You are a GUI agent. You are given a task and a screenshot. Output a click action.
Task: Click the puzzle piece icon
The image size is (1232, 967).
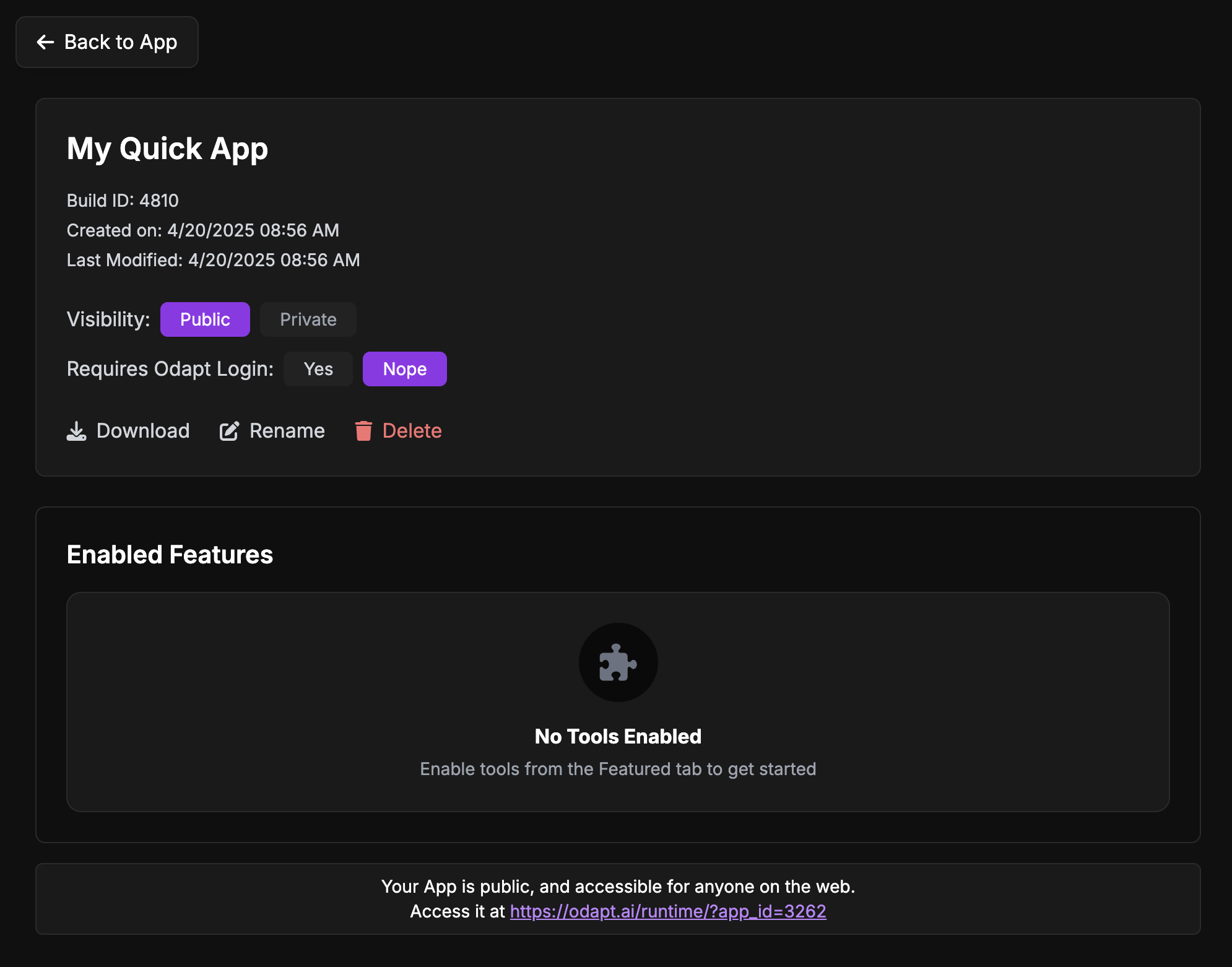point(618,662)
